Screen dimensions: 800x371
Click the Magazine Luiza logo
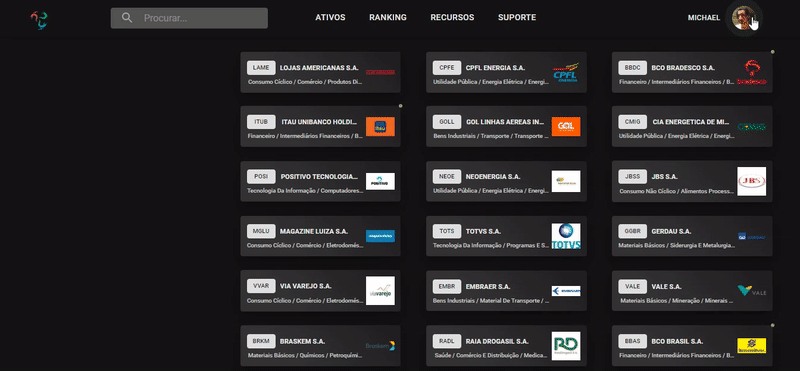(x=380, y=236)
